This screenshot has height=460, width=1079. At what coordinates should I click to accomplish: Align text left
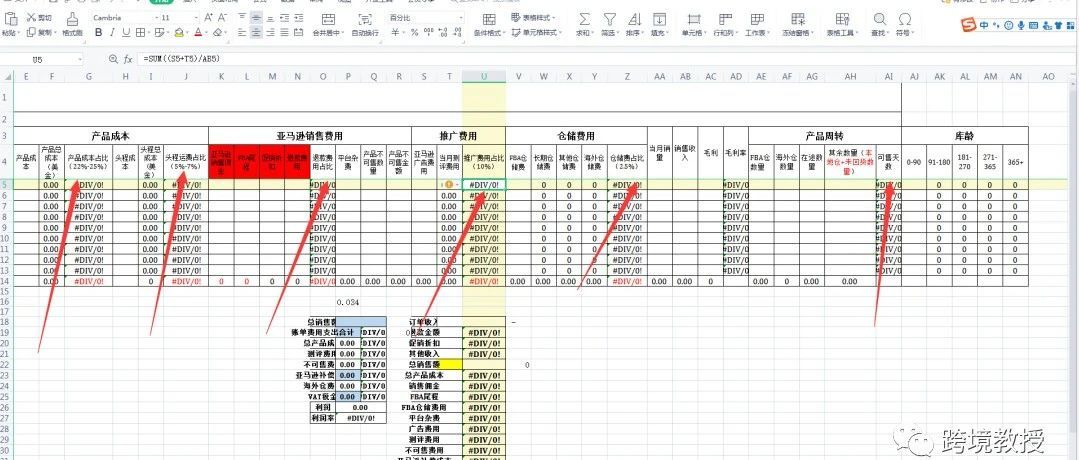click(x=242, y=32)
